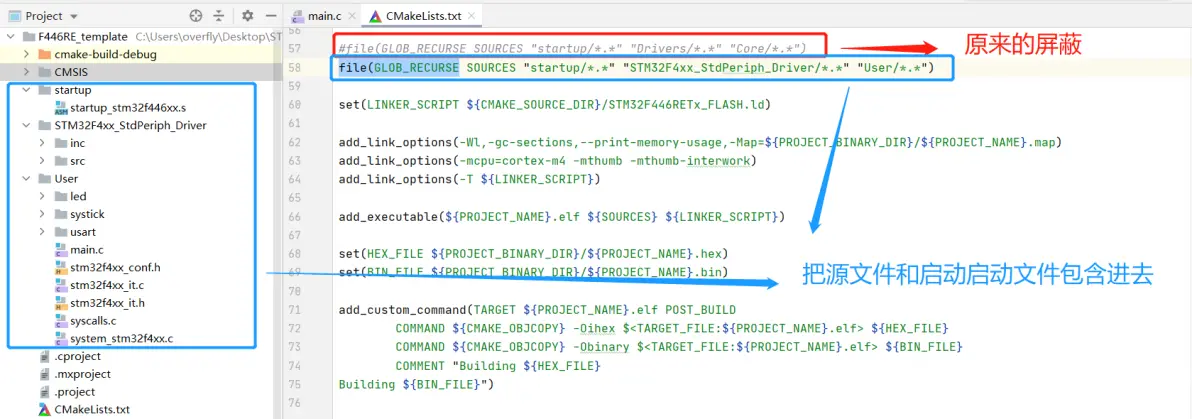Screen dimensions: 1192x419
Task: Expand the src folder
Action: click(44, 160)
